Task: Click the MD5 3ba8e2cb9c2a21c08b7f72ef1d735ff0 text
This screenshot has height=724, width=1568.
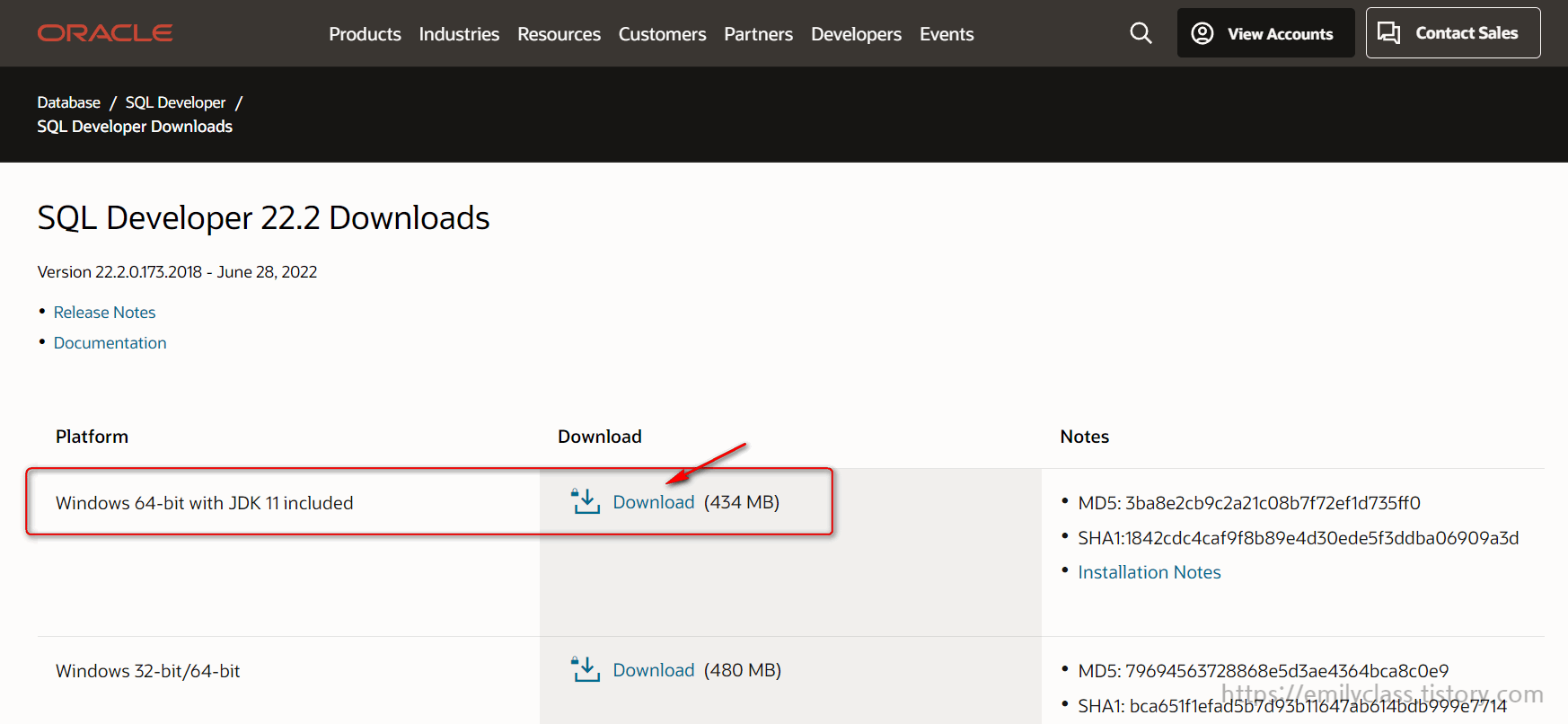Action: click(1249, 503)
